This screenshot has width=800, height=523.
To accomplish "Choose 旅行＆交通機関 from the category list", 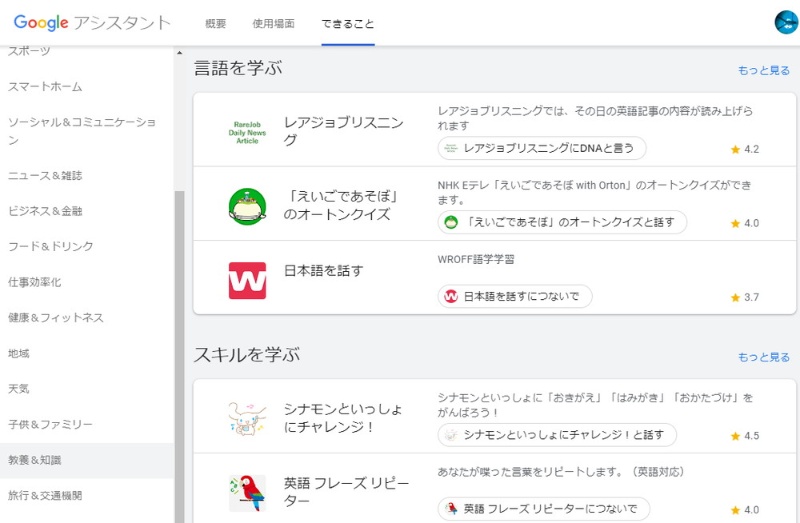I will [x=45, y=495].
